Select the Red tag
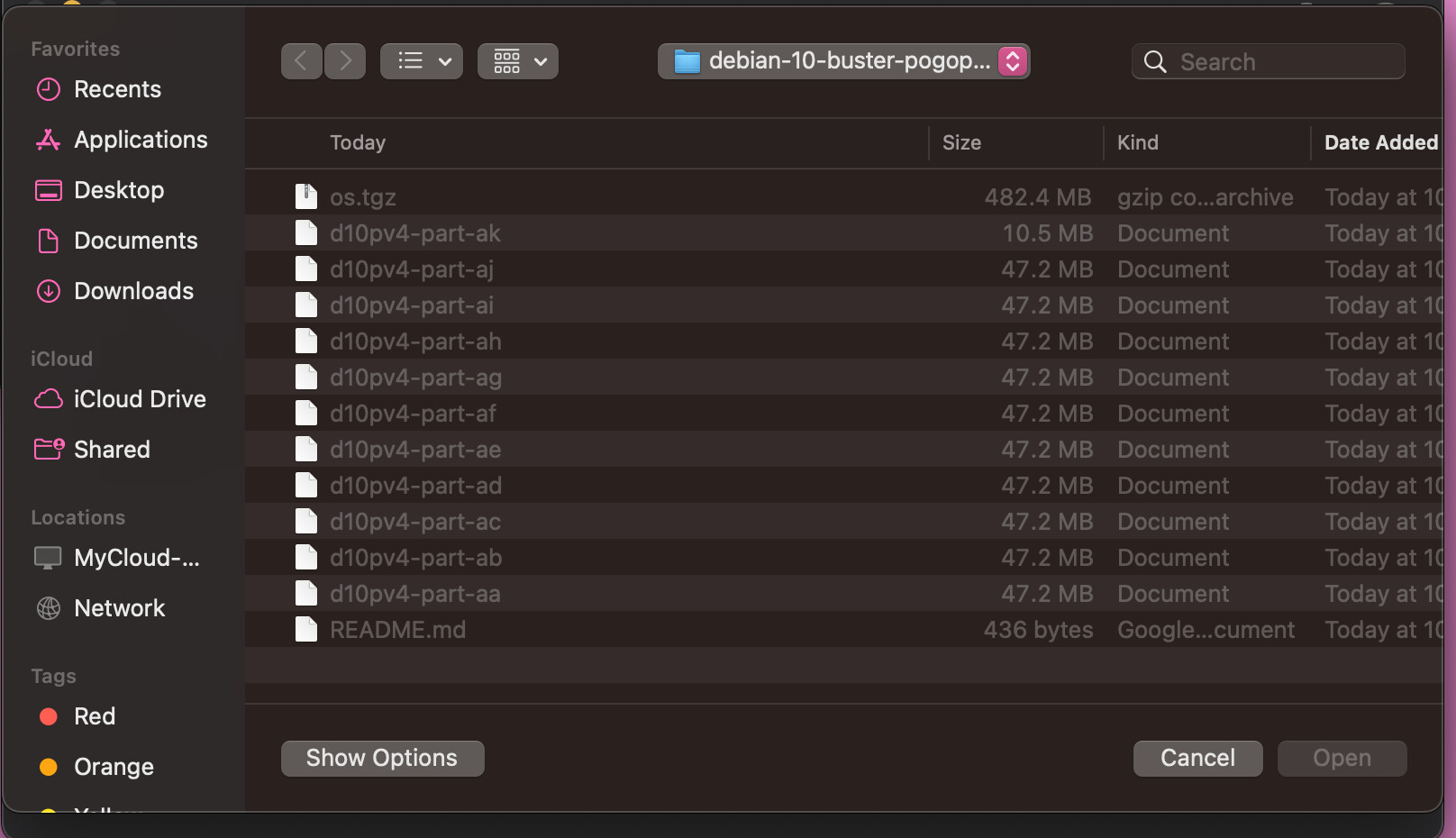 coord(94,716)
